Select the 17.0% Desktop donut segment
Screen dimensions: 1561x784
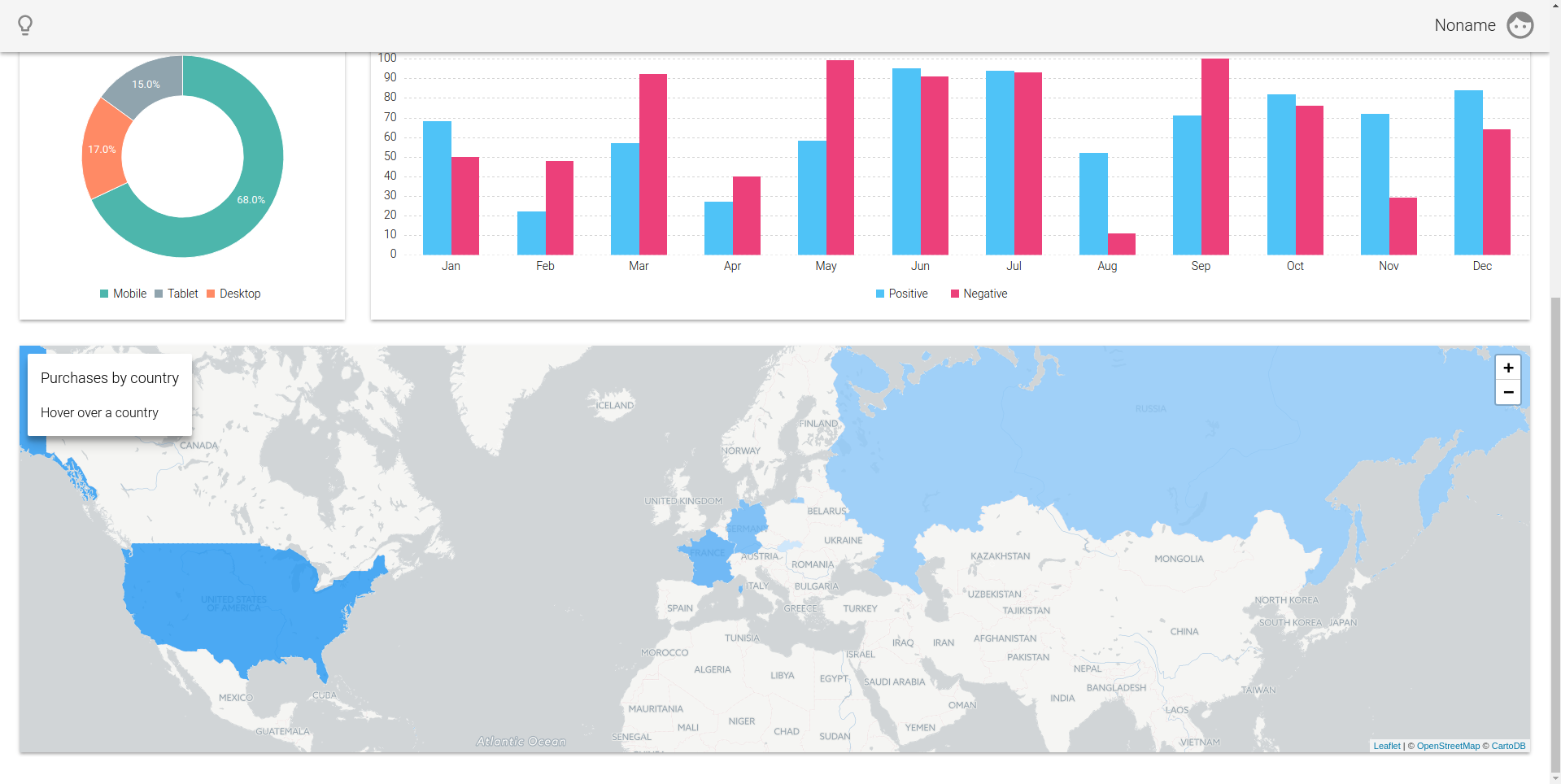pyautogui.click(x=102, y=150)
